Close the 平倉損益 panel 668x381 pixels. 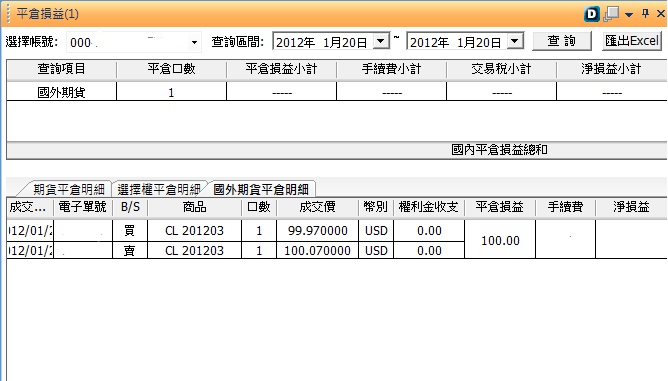click(x=661, y=14)
